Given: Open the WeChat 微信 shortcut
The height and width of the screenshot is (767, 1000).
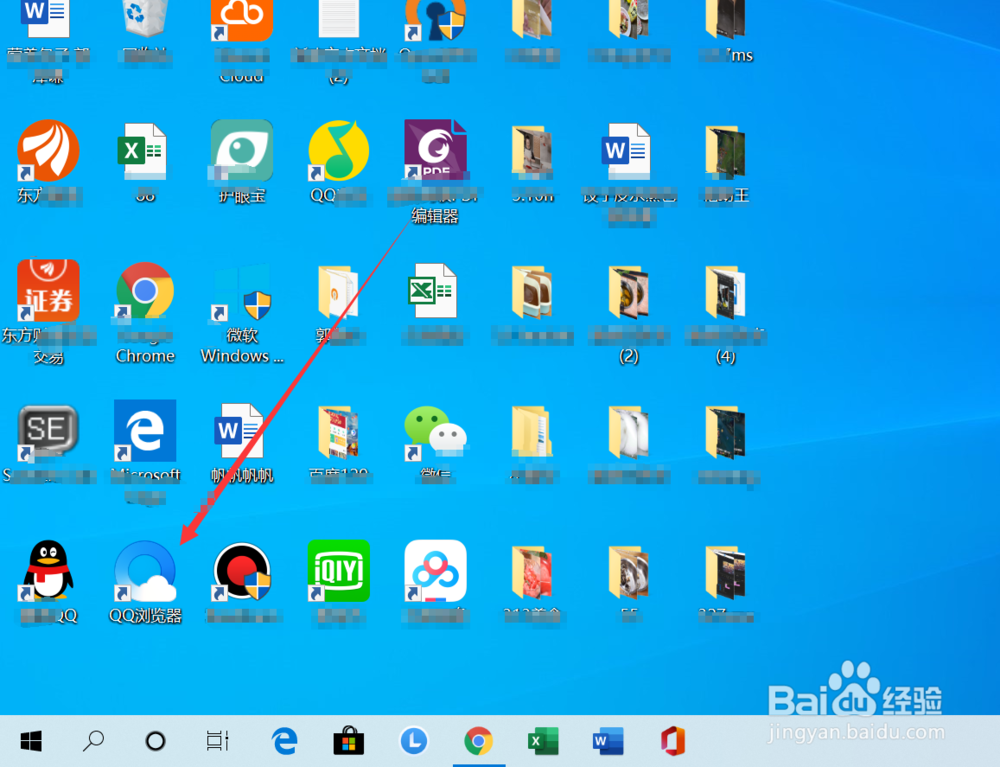Looking at the screenshot, I should [435, 432].
